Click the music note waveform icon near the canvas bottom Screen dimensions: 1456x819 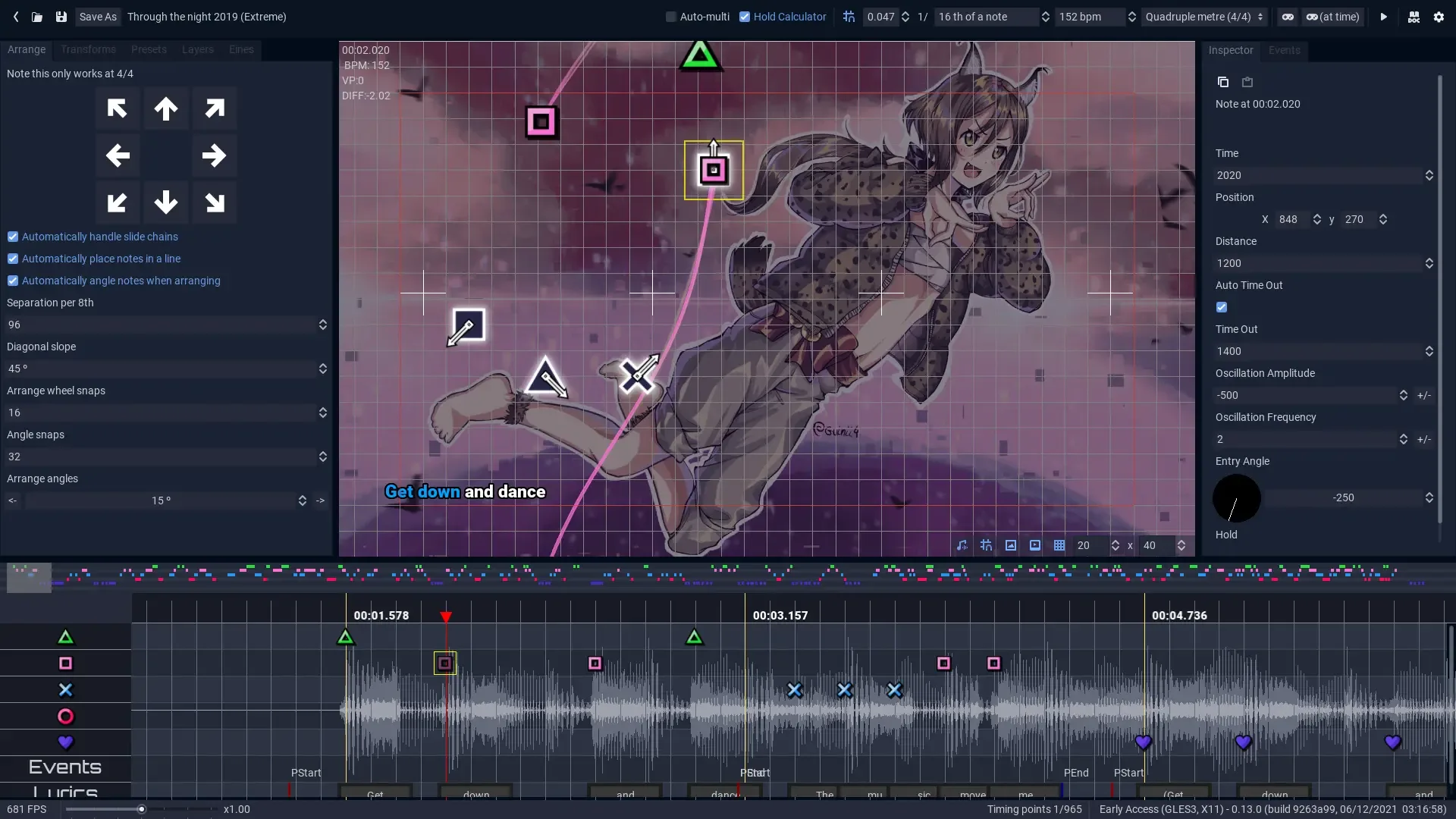[x=962, y=545]
